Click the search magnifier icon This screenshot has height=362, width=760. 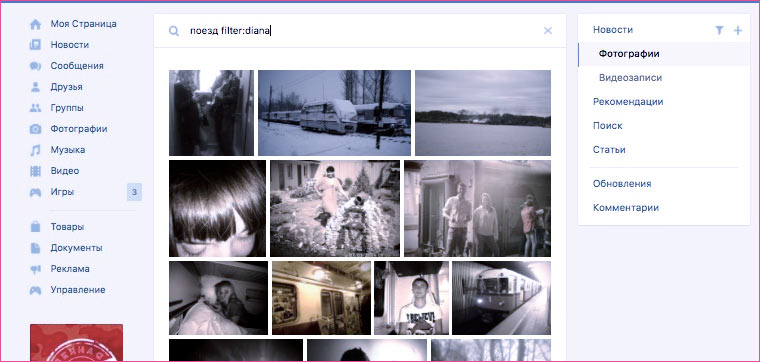point(174,31)
